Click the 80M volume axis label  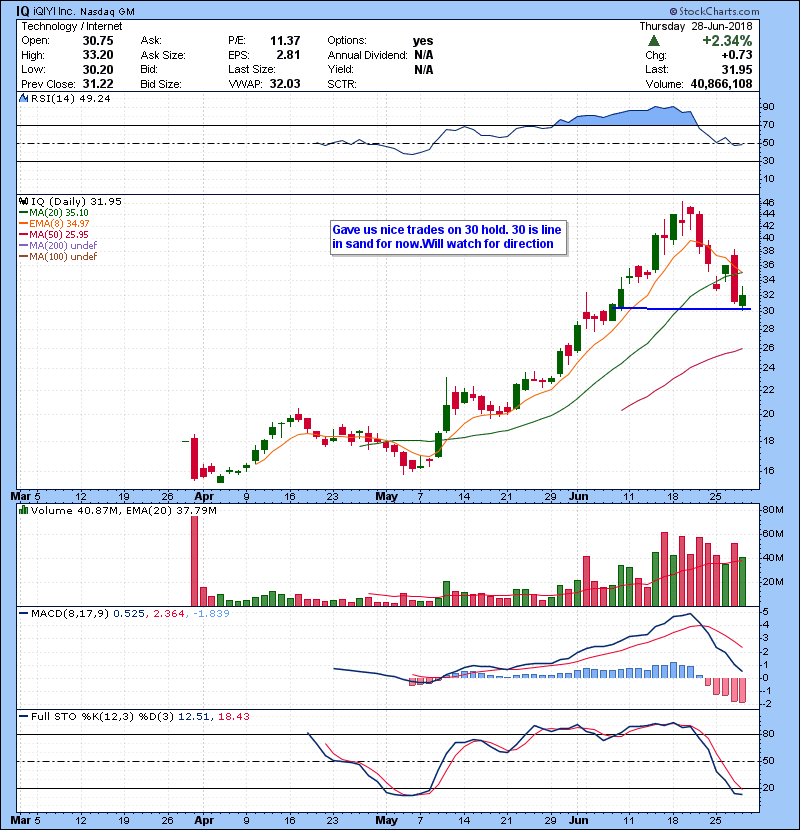point(772,510)
